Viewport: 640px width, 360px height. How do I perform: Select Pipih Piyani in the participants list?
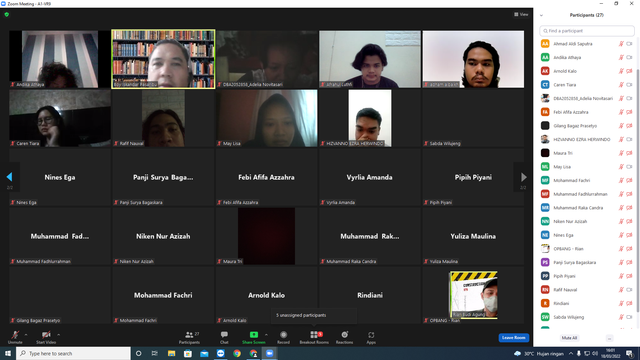[x=587, y=276]
